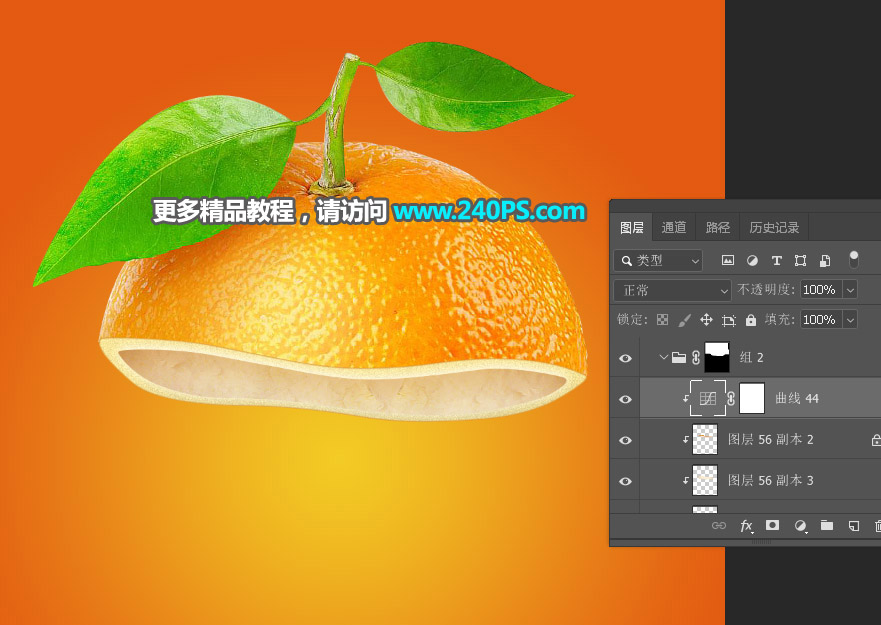Switch to the 路径 tab
The width and height of the screenshot is (881, 625).
click(717, 228)
